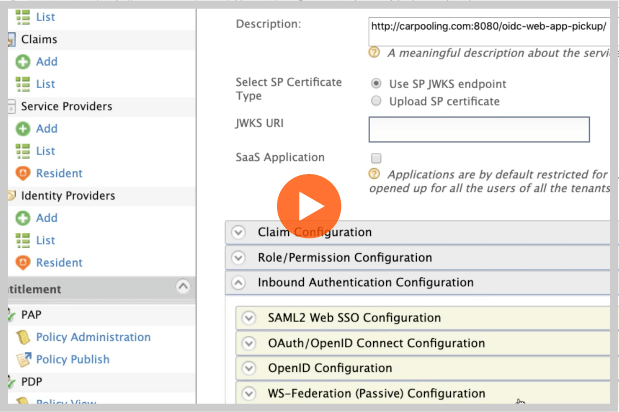The width and height of the screenshot is (619, 412).
Task: Open the List link above Claims
Action: (x=45, y=17)
